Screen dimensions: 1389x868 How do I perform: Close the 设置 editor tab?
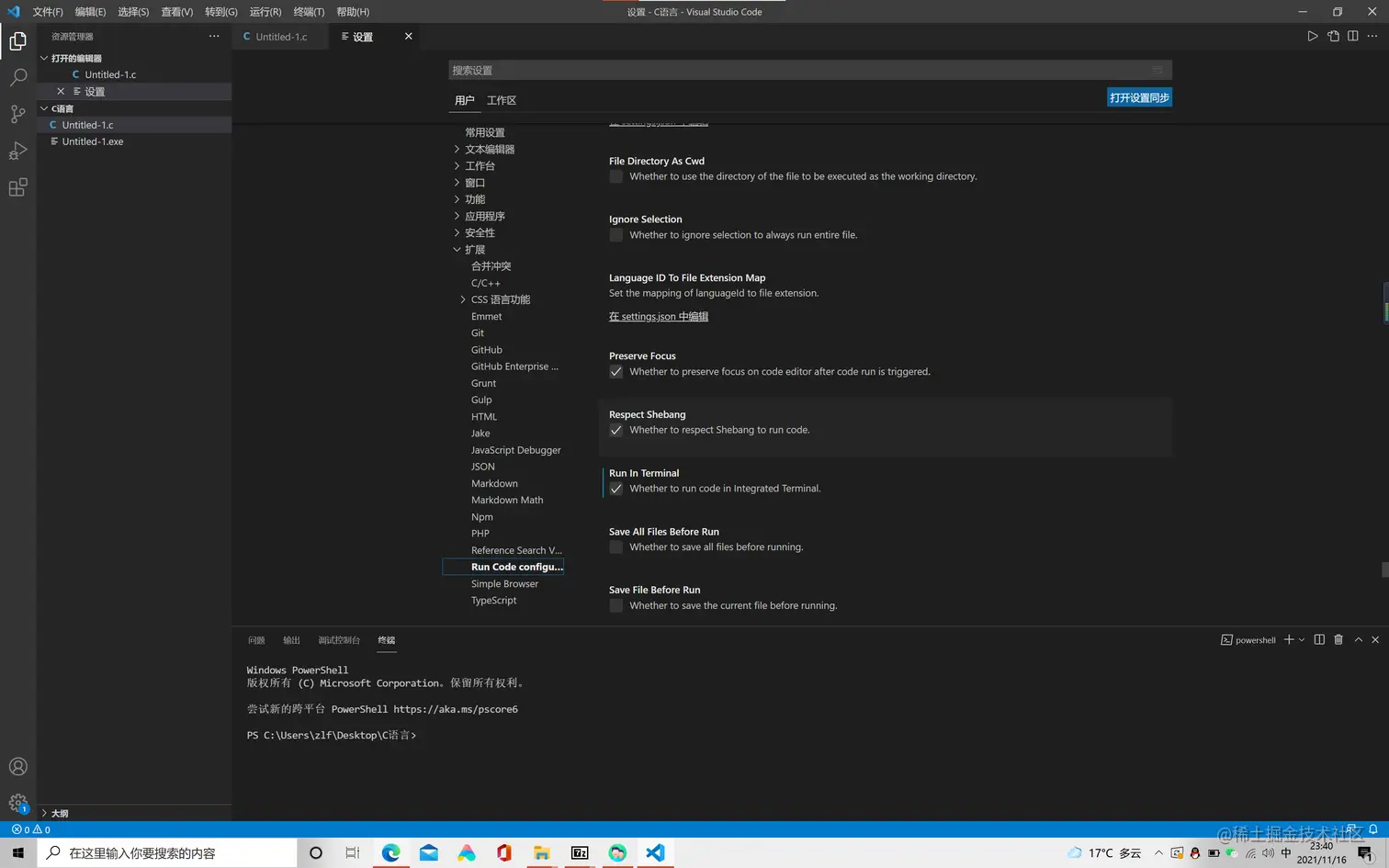click(409, 37)
